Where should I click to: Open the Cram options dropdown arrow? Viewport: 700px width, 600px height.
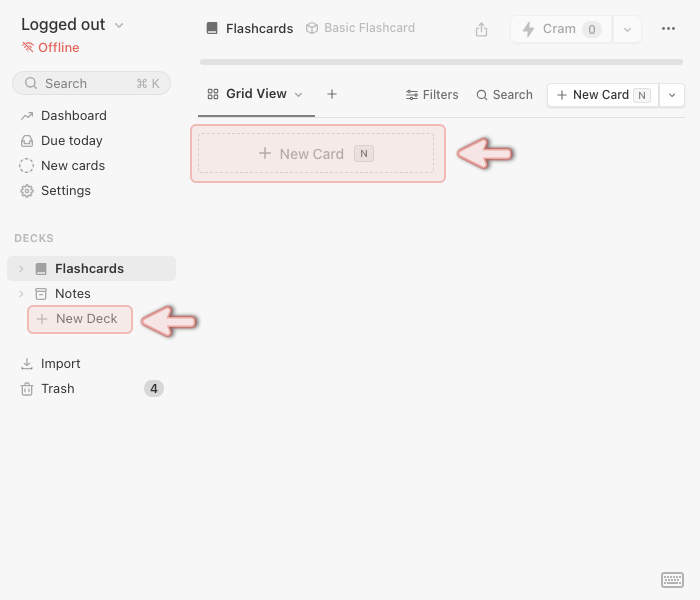[627, 29]
